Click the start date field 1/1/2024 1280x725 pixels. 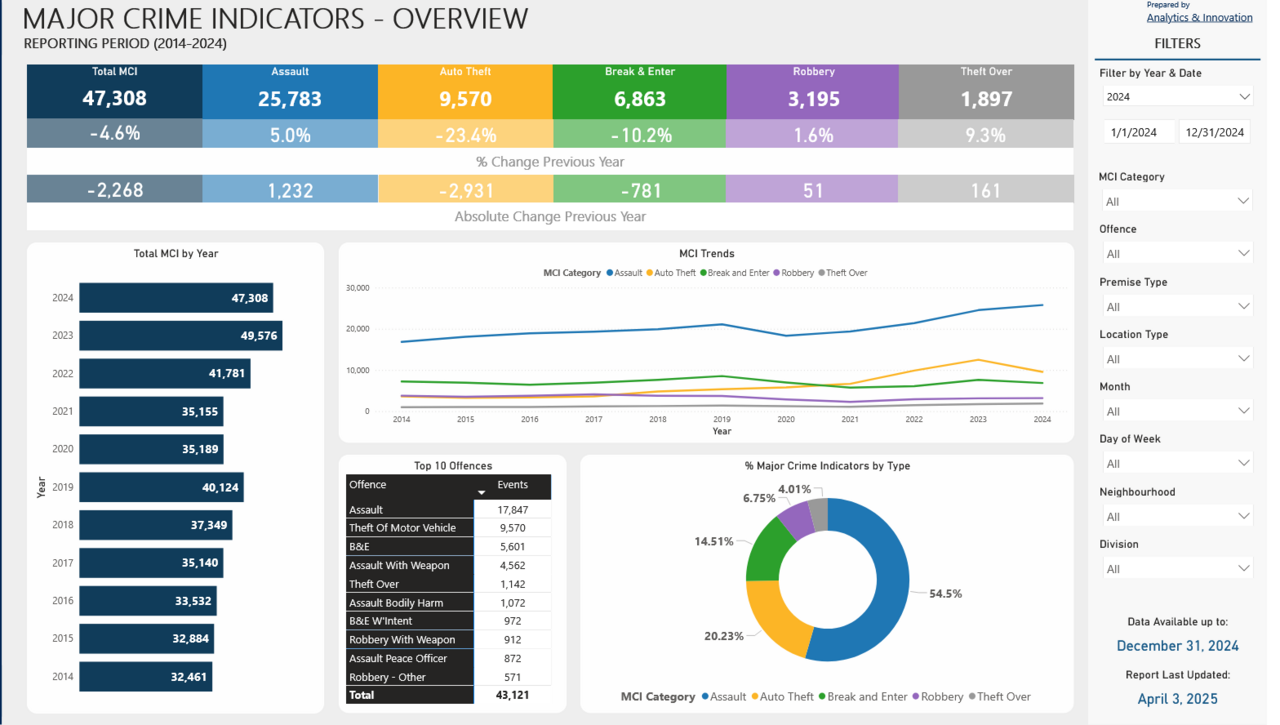(x=1138, y=132)
